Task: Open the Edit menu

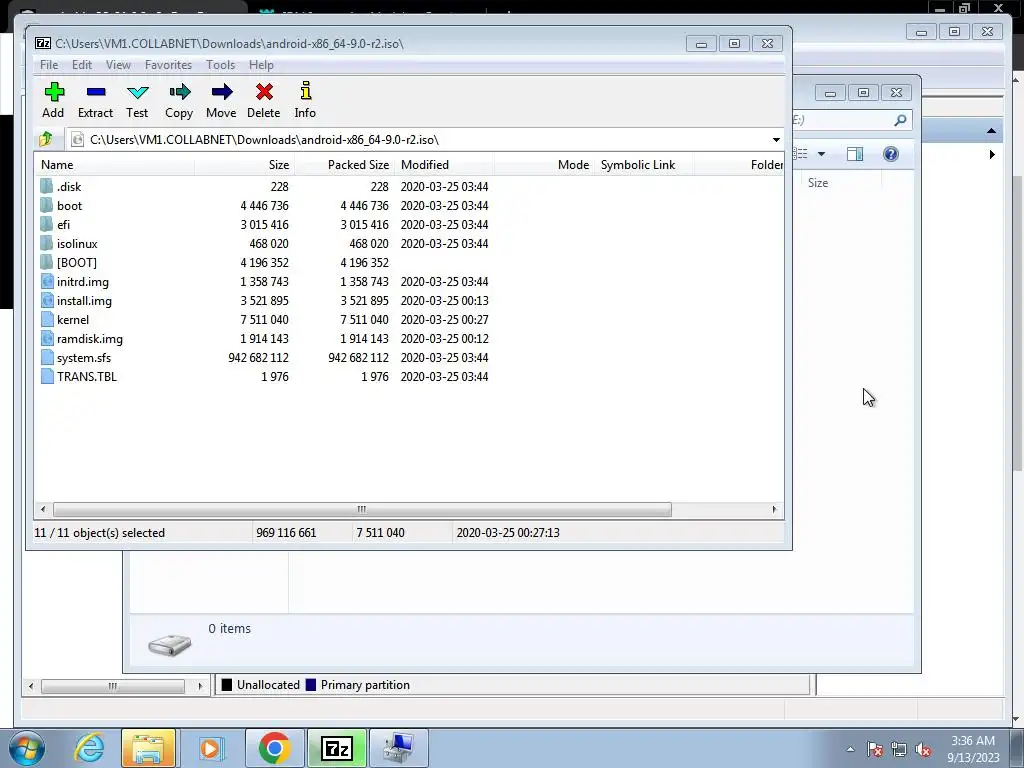Action: point(82,65)
